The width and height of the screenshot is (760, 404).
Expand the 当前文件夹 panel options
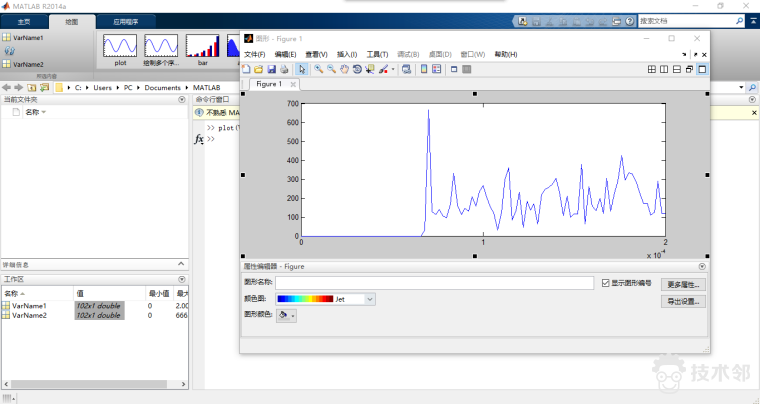click(181, 100)
